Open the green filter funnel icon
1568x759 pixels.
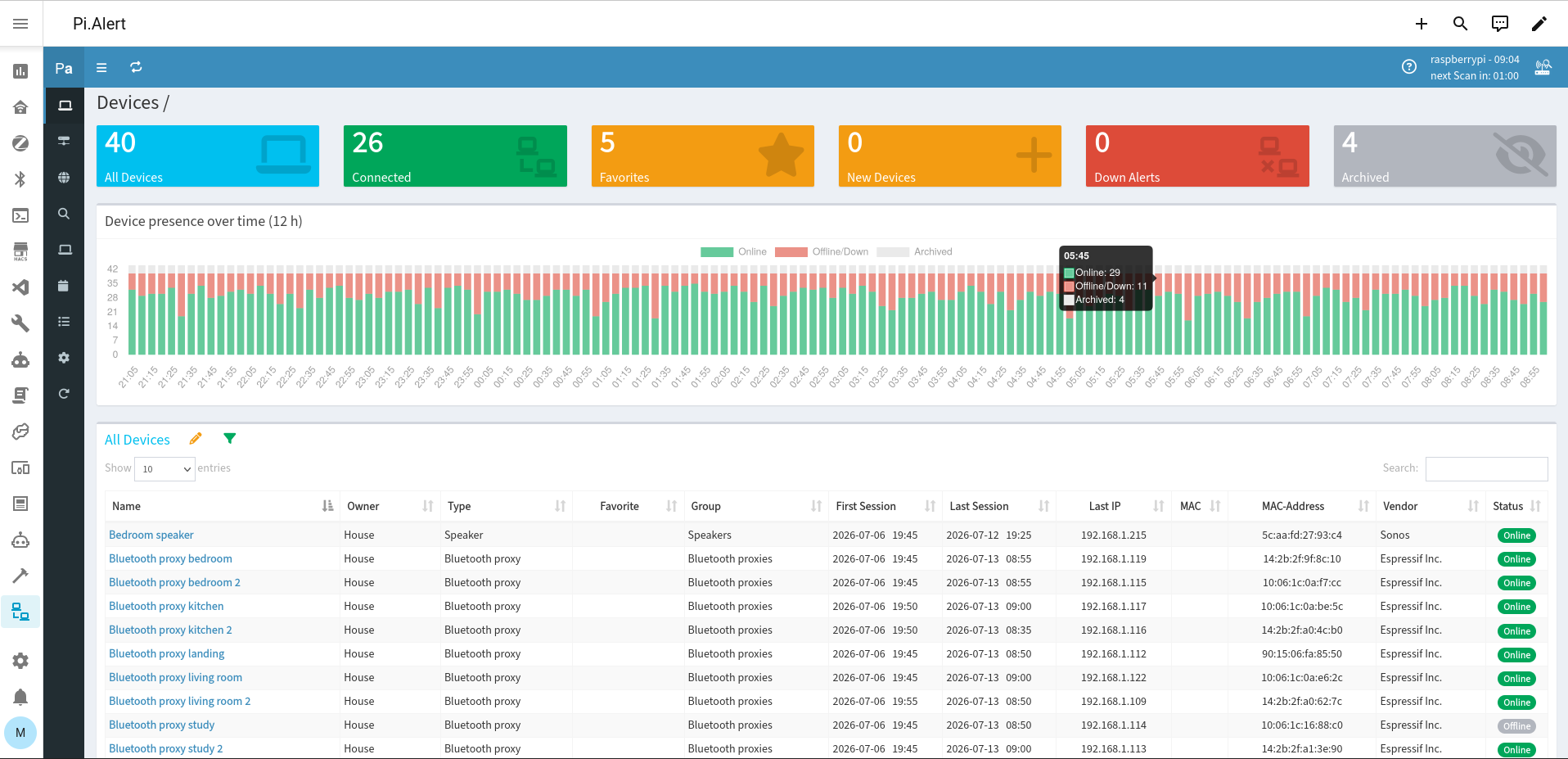coord(230,439)
